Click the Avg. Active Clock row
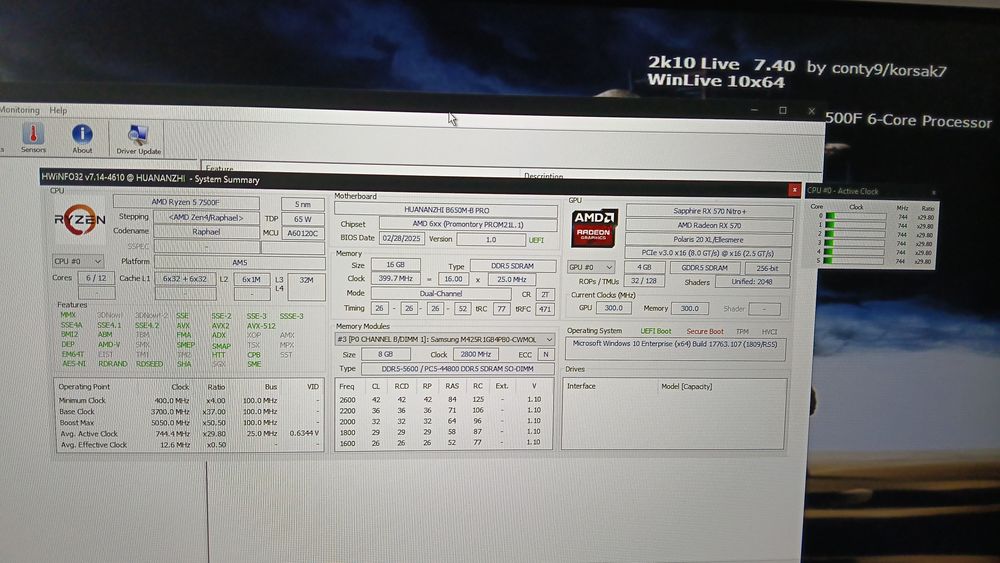Image resolution: width=1000 pixels, height=563 pixels. (189, 433)
